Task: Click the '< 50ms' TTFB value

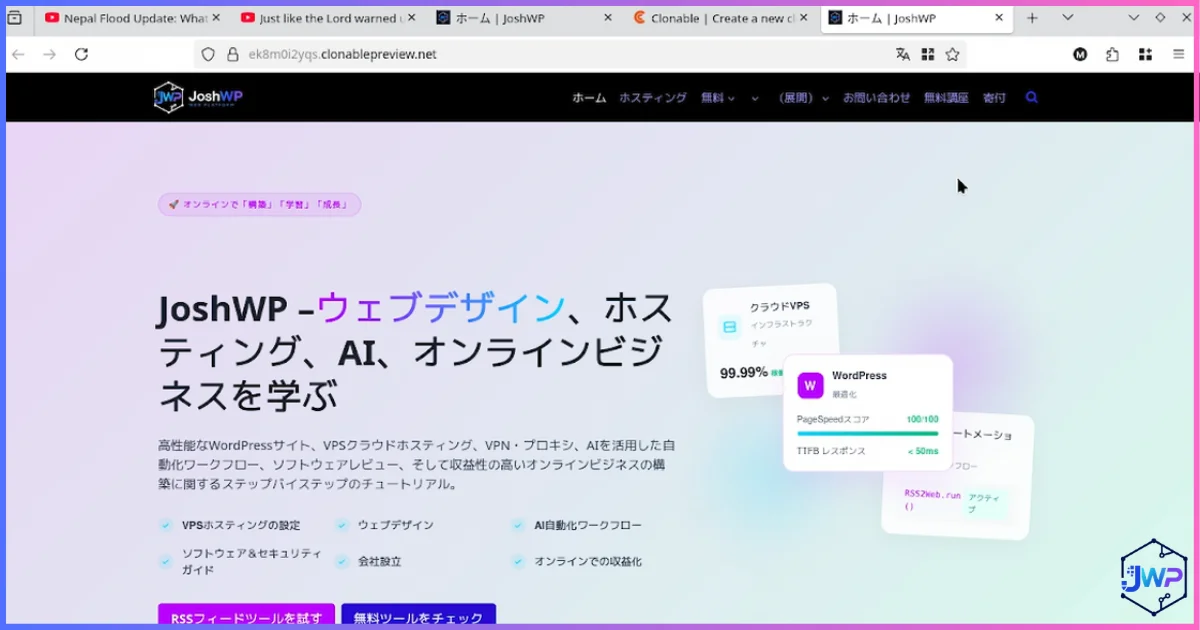Action: (923, 451)
